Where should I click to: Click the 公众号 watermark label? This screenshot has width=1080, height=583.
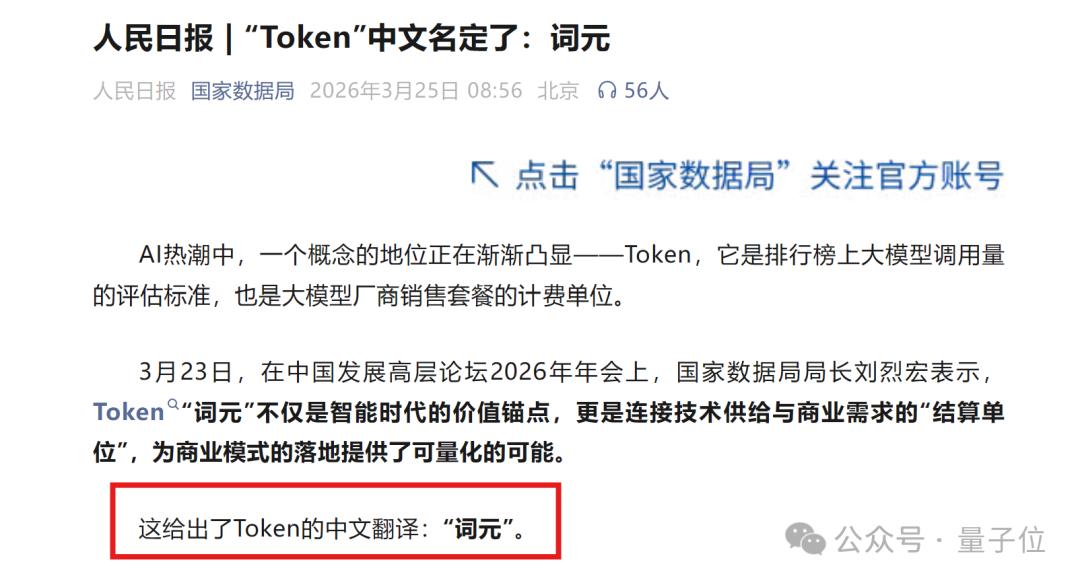tap(880, 540)
